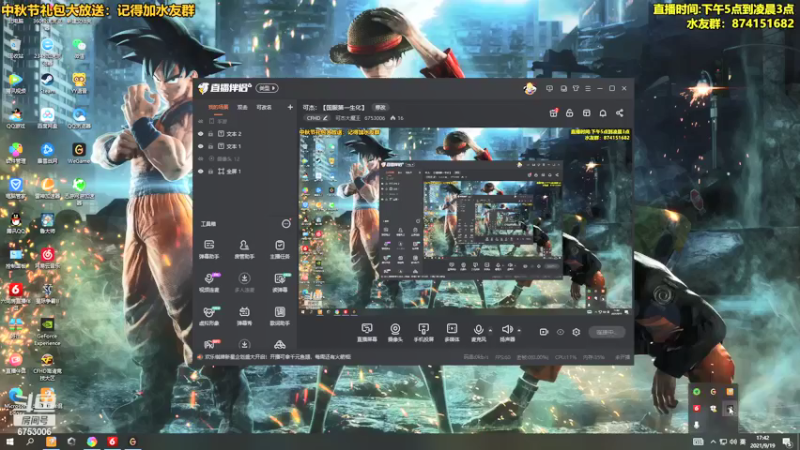
Task: Open the WeGame desktop shortcut
Action: click(79, 153)
